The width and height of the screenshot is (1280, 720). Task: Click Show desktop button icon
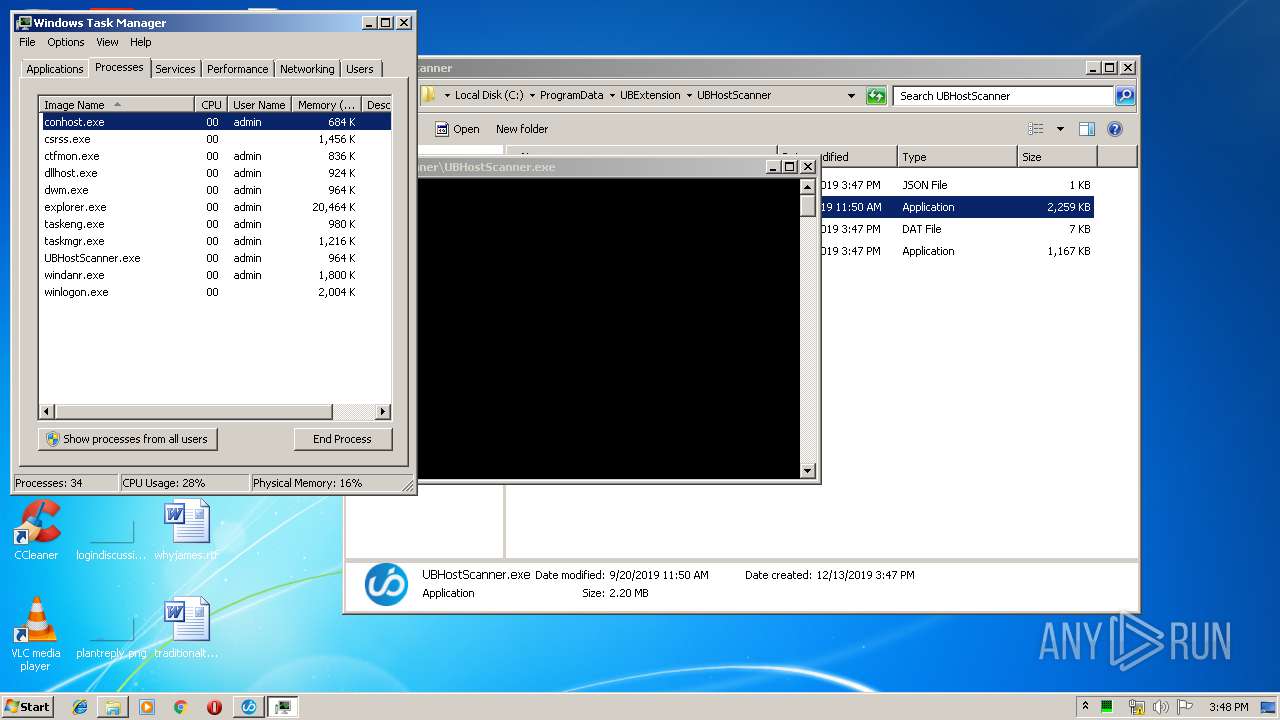pyautogui.click(x=1268, y=707)
